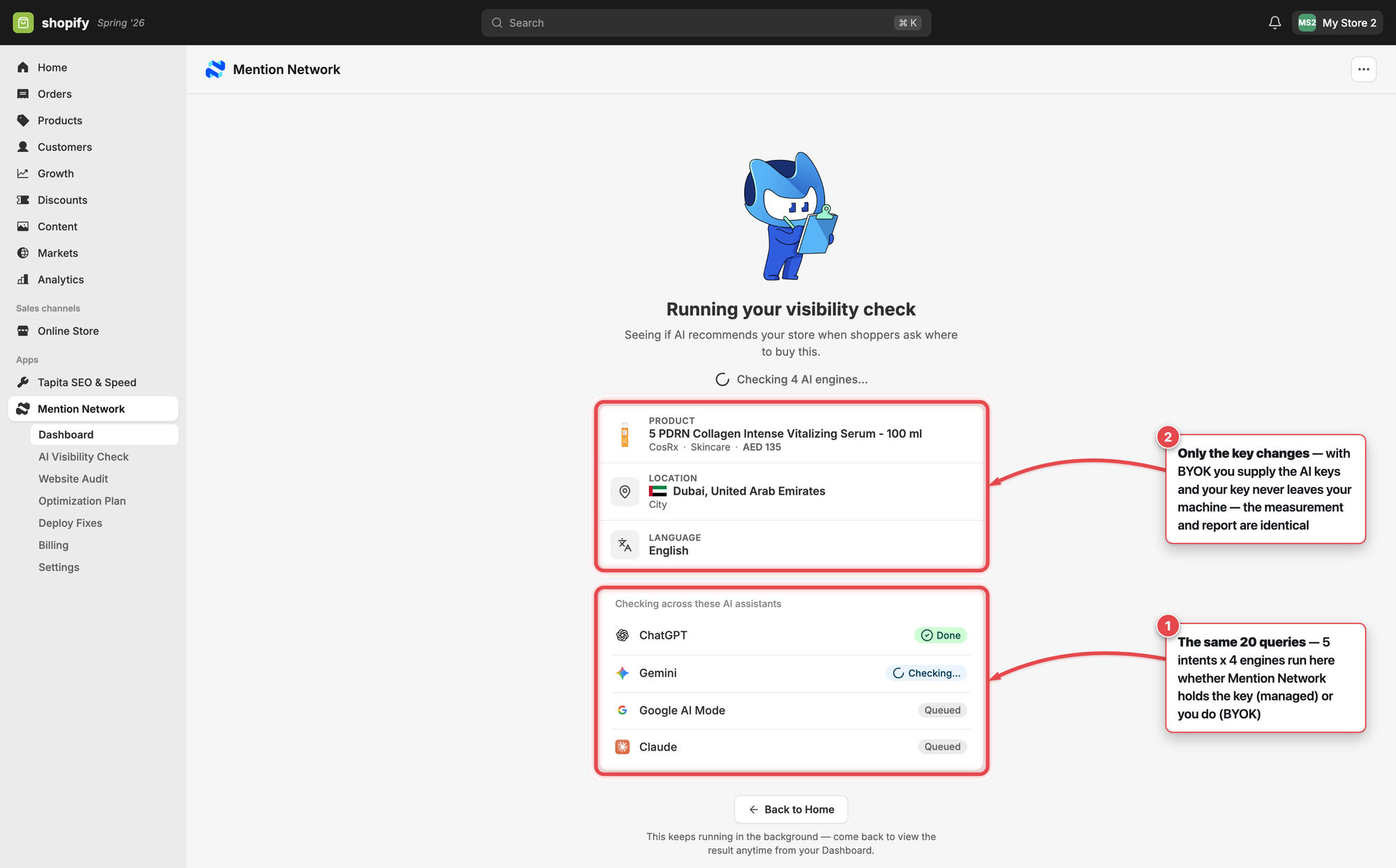This screenshot has width=1396, height=868.
Task: Focus the Search input field
Action: [x=706, y=23]
